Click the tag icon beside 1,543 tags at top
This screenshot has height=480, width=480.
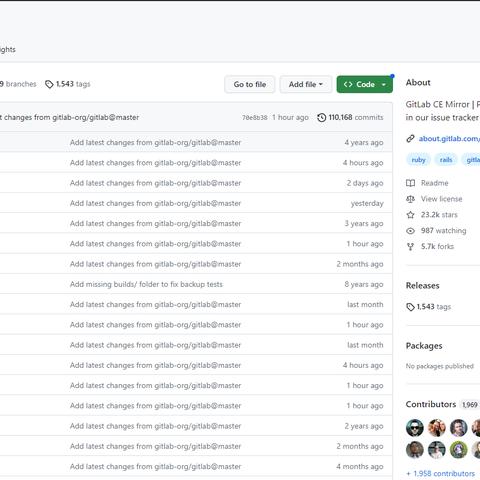coord(49,84)
